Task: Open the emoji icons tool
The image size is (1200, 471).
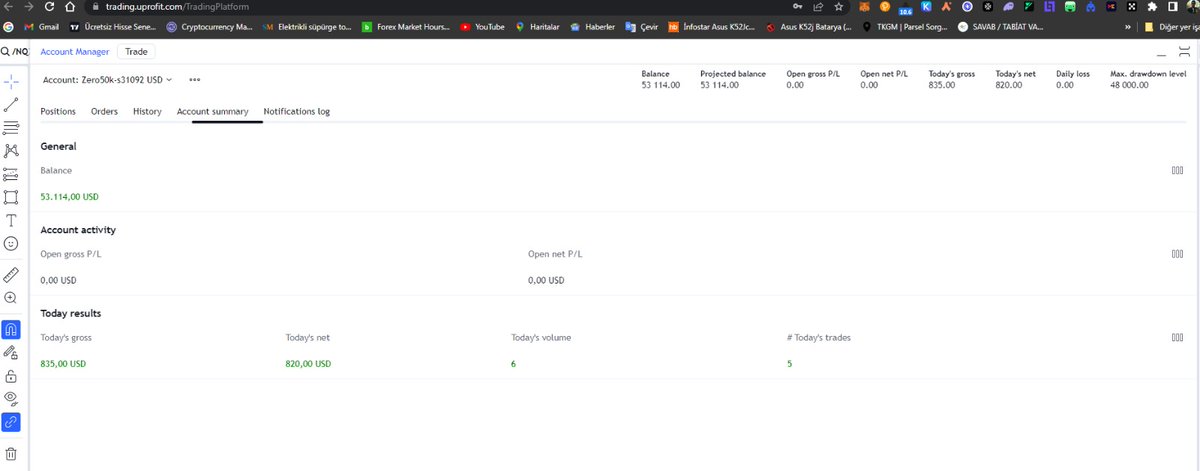Action: click(11, 244)
